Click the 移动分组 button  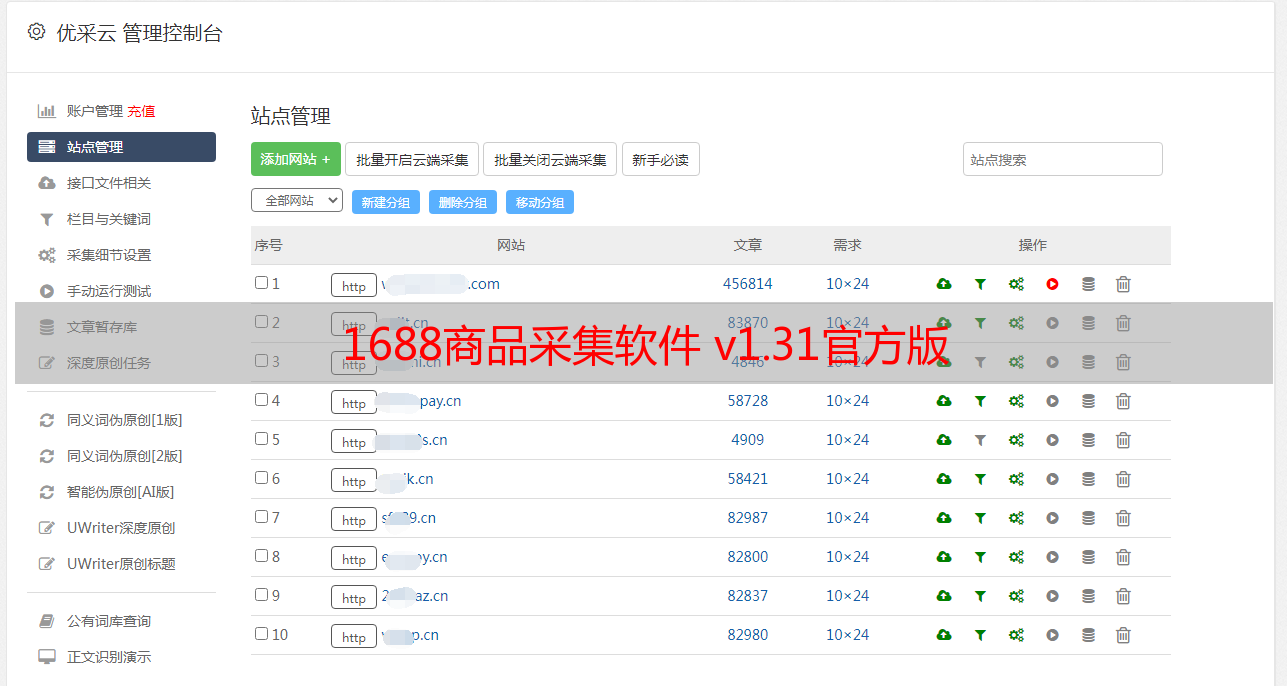click(x=540, y=202)
